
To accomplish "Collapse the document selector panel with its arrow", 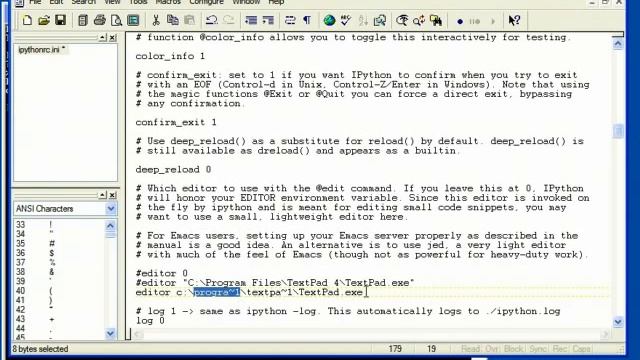I will pos(102,38).
